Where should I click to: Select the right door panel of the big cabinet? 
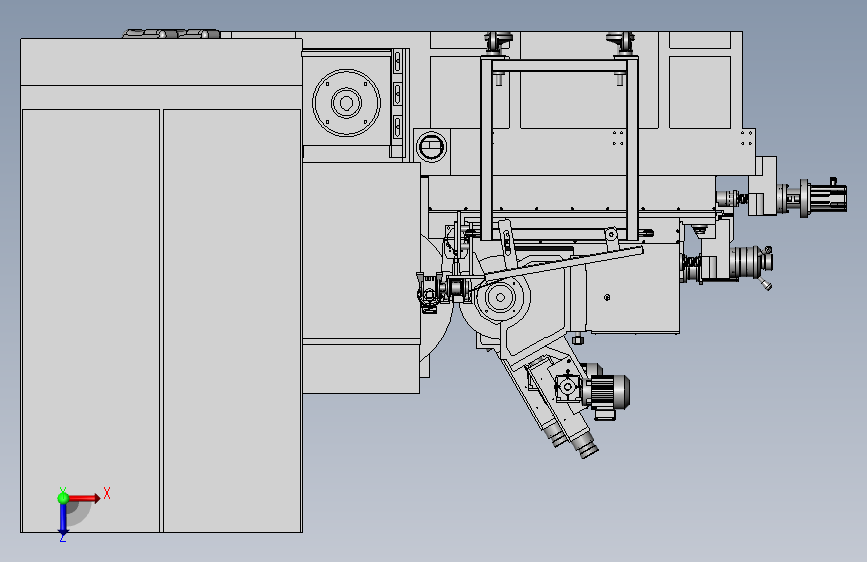pyautogui.click(x=232, y=321)
